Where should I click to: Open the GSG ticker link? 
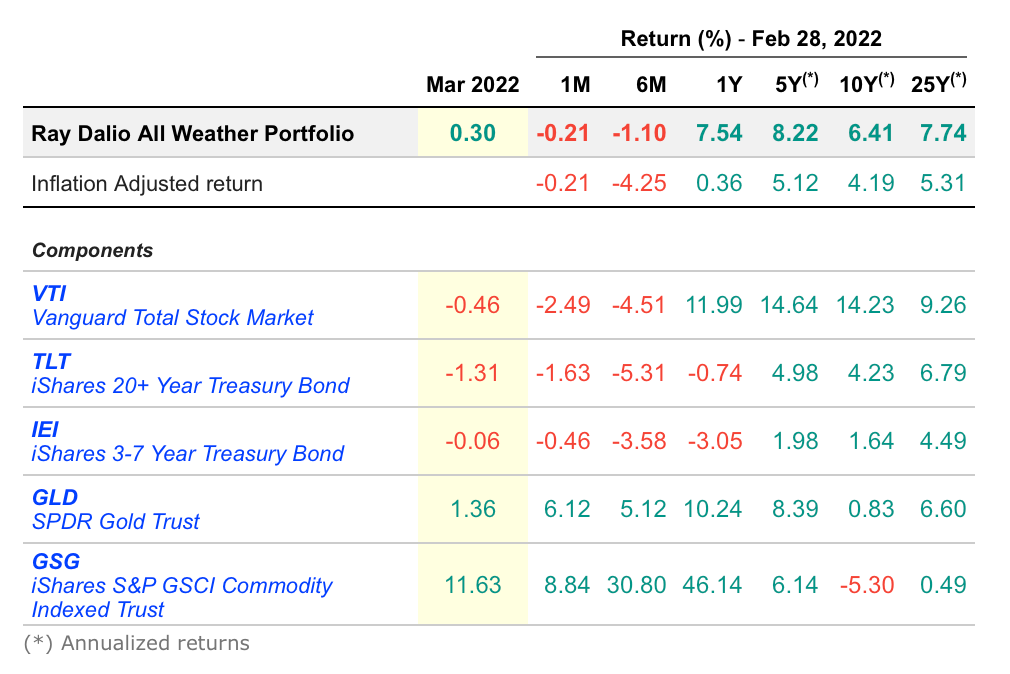click(x=56, y=561)
